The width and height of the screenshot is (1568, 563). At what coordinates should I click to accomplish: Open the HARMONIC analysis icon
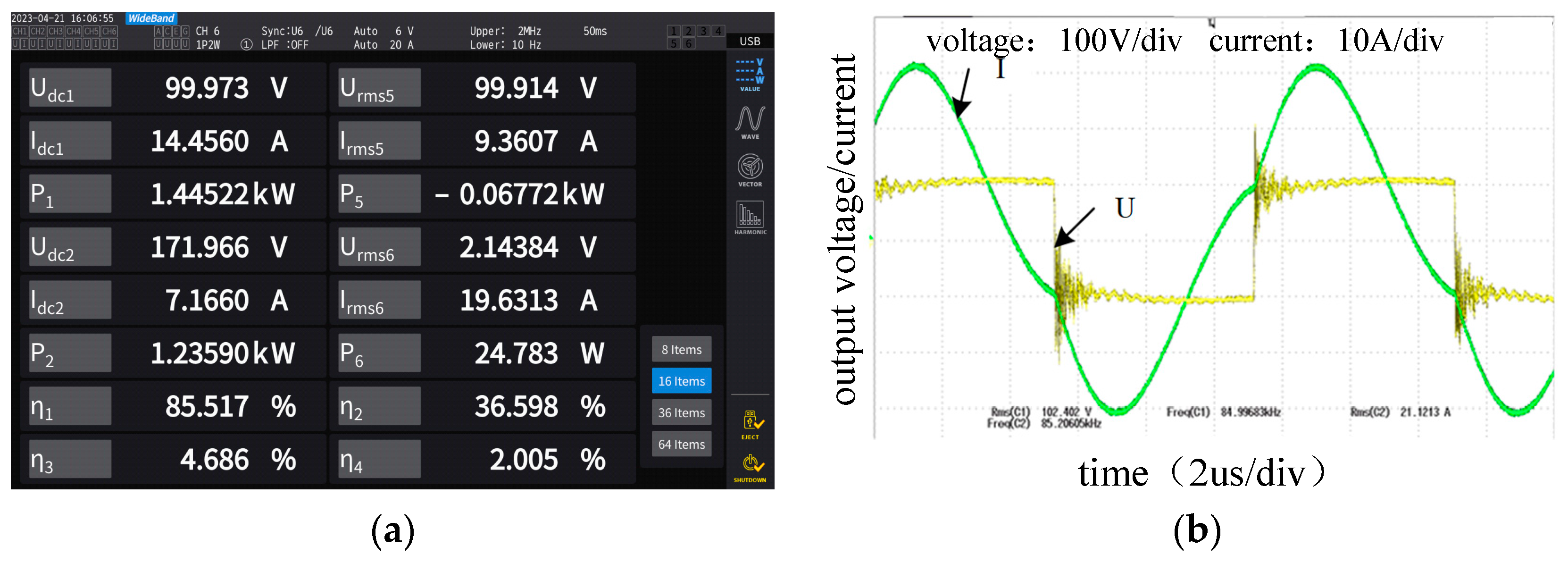[750, 217]
